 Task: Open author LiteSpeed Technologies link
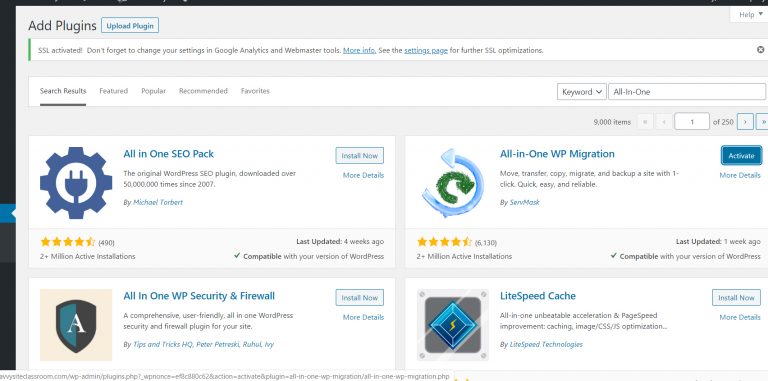click(546, 344)
